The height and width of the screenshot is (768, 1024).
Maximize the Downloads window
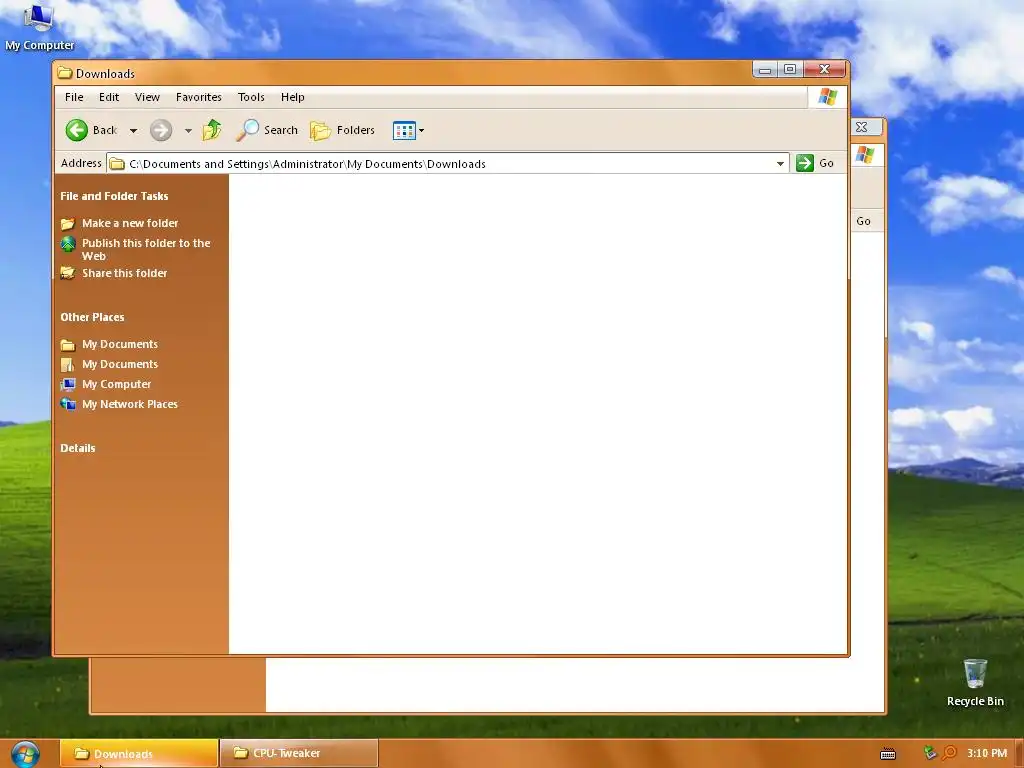pos(790,69)
